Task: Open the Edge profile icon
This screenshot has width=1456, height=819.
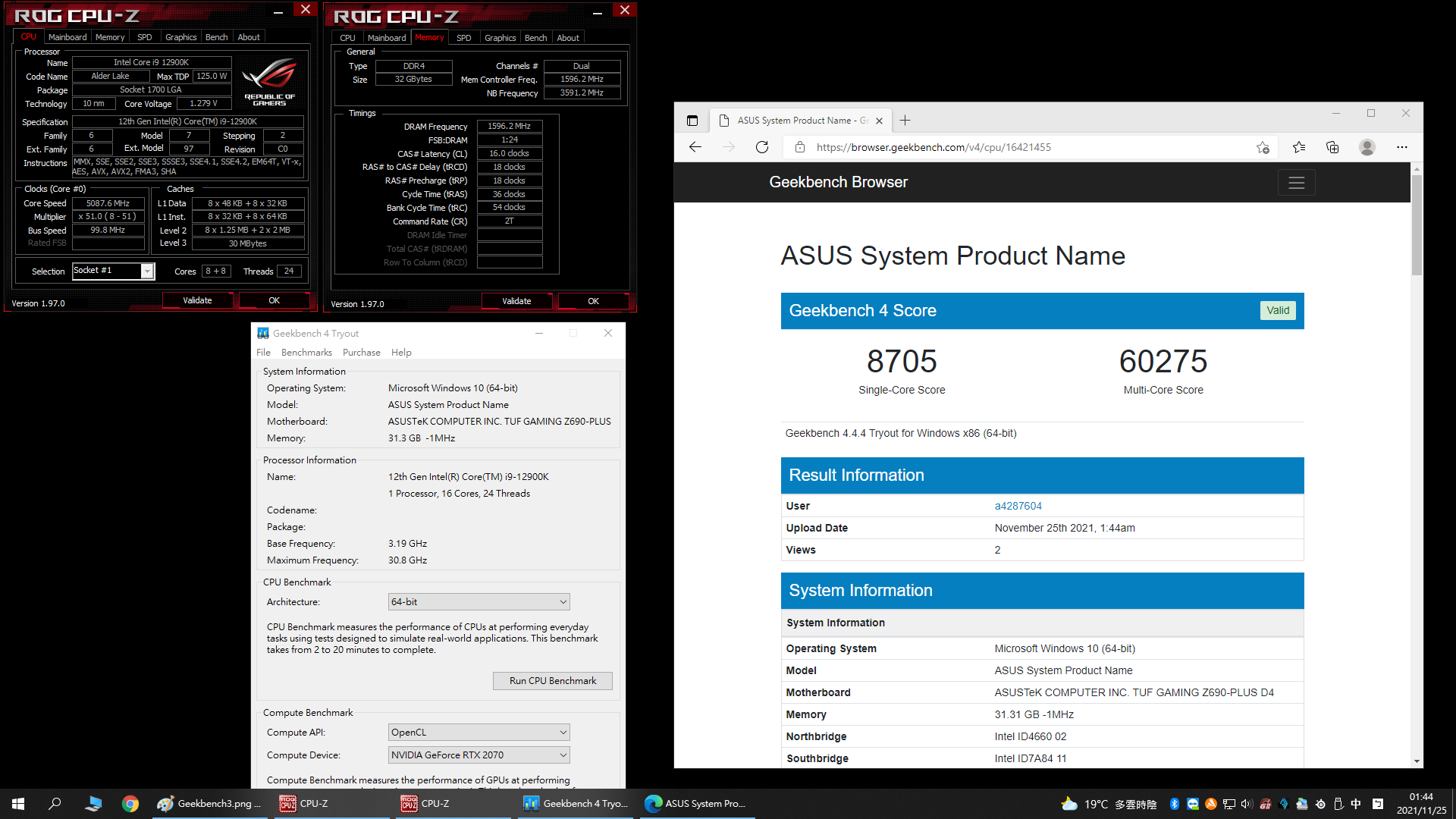Action: 1367,147
